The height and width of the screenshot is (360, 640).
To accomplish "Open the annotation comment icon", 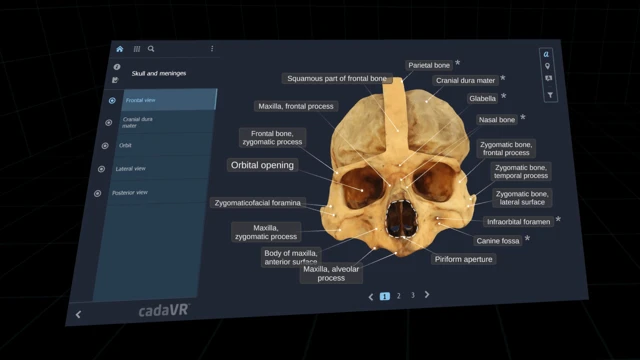I will pyautogui.click(x=549, y=78).
